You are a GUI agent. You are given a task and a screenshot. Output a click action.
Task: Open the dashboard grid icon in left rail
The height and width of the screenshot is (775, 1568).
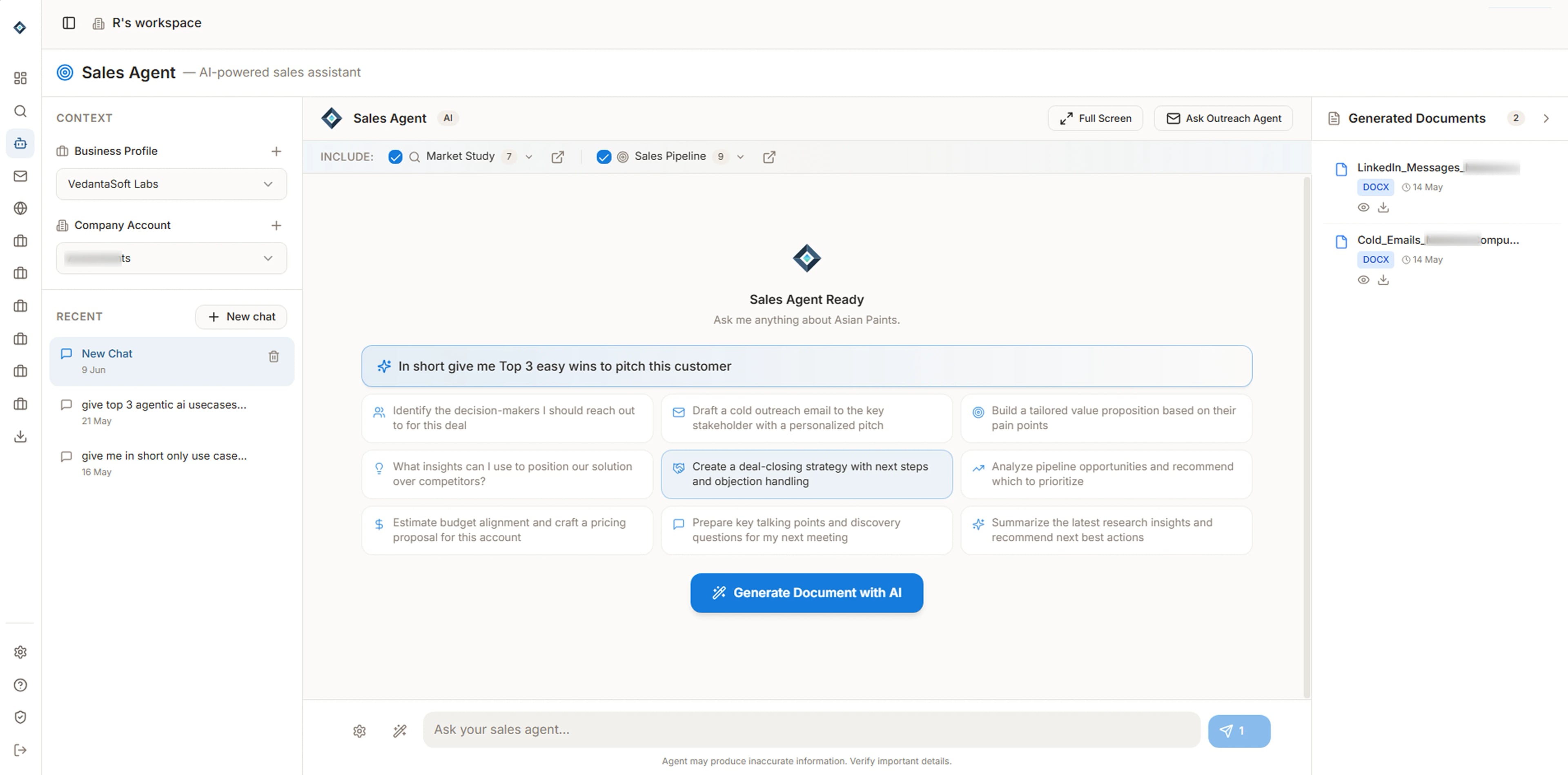coord(20,78)
